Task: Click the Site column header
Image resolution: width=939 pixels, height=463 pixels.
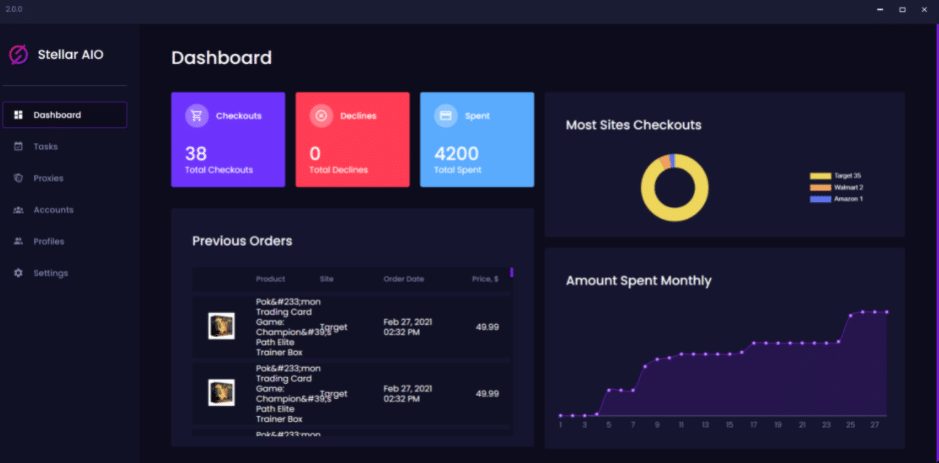Action: [327, 279]
